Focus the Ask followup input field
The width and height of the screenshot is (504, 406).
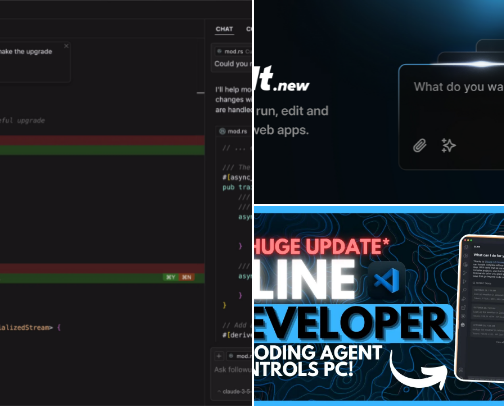click(233, 370)
